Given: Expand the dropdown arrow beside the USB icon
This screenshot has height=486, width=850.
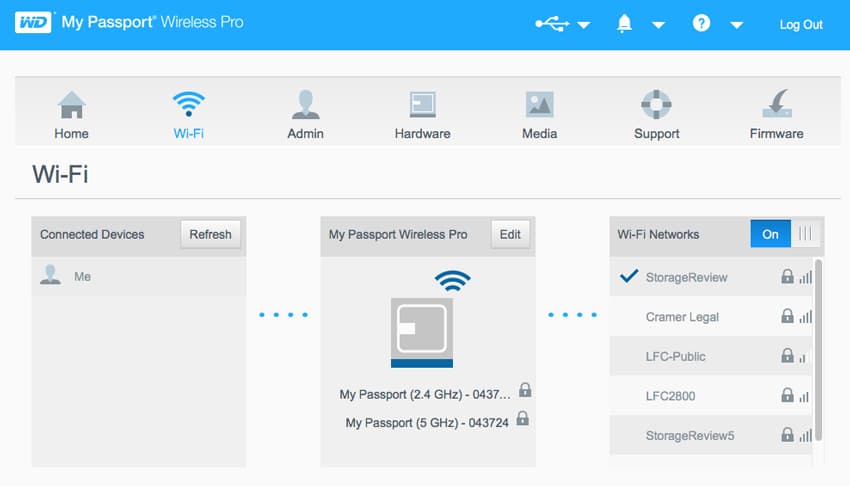Looking at the screenshot, I should tap(583, 25).
